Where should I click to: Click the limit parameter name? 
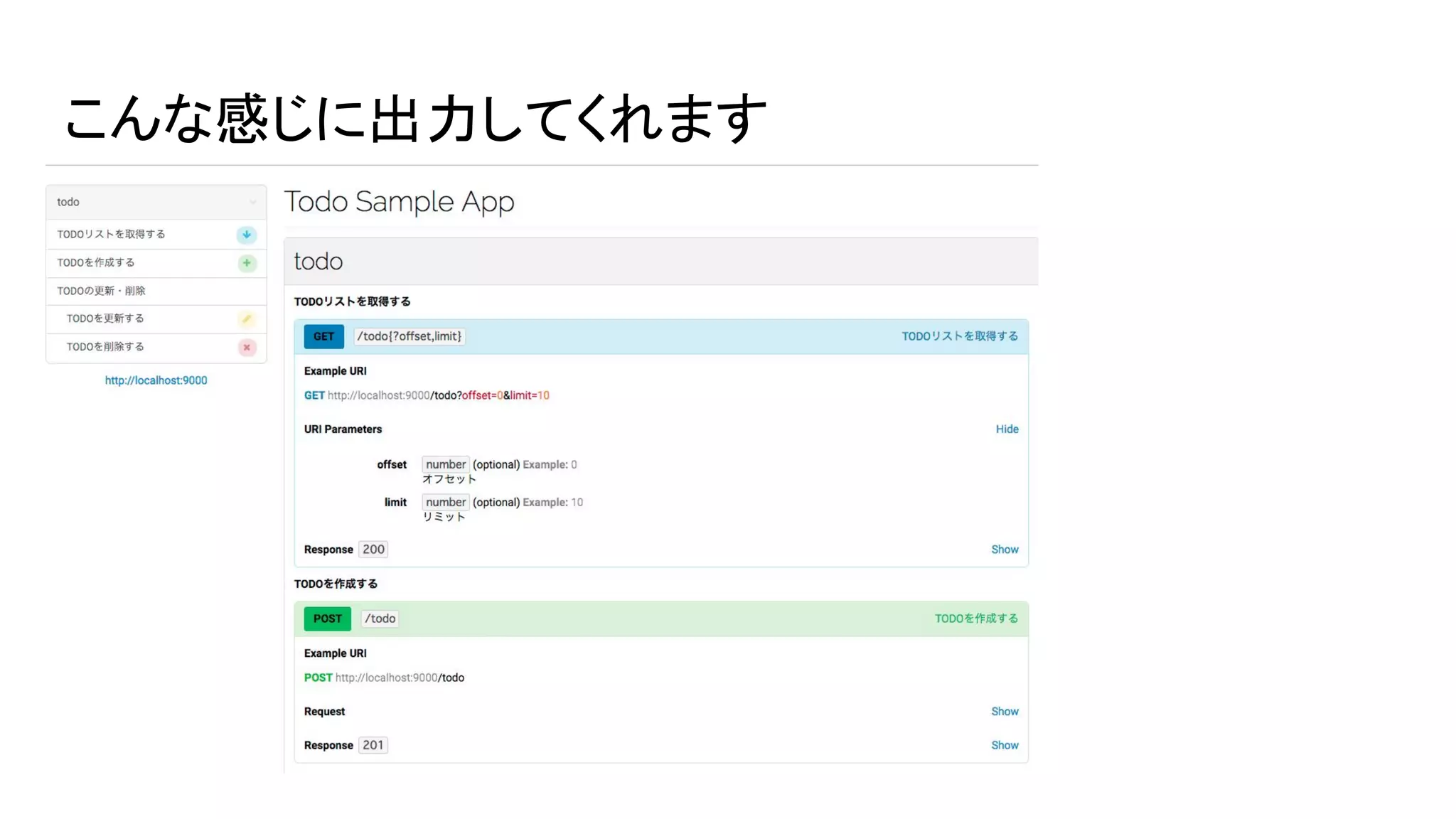pyautogui.click(x=395, y=502)
